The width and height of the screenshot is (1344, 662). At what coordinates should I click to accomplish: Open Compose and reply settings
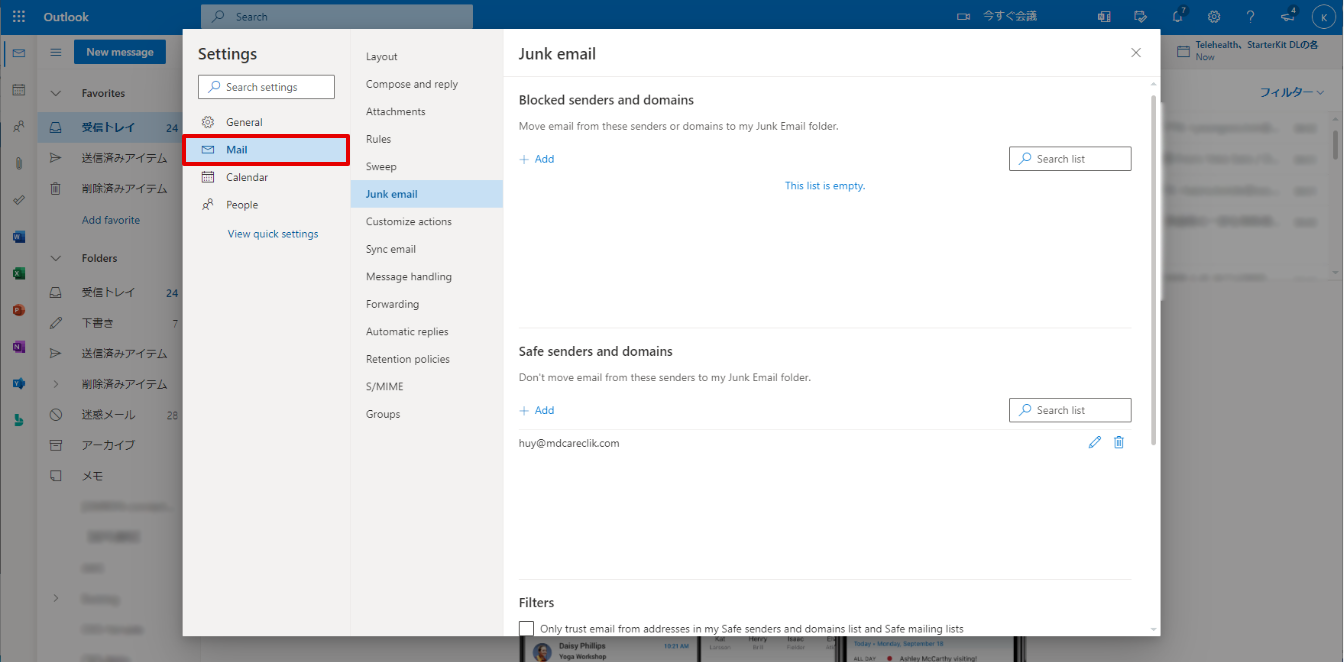click(427, 84)
